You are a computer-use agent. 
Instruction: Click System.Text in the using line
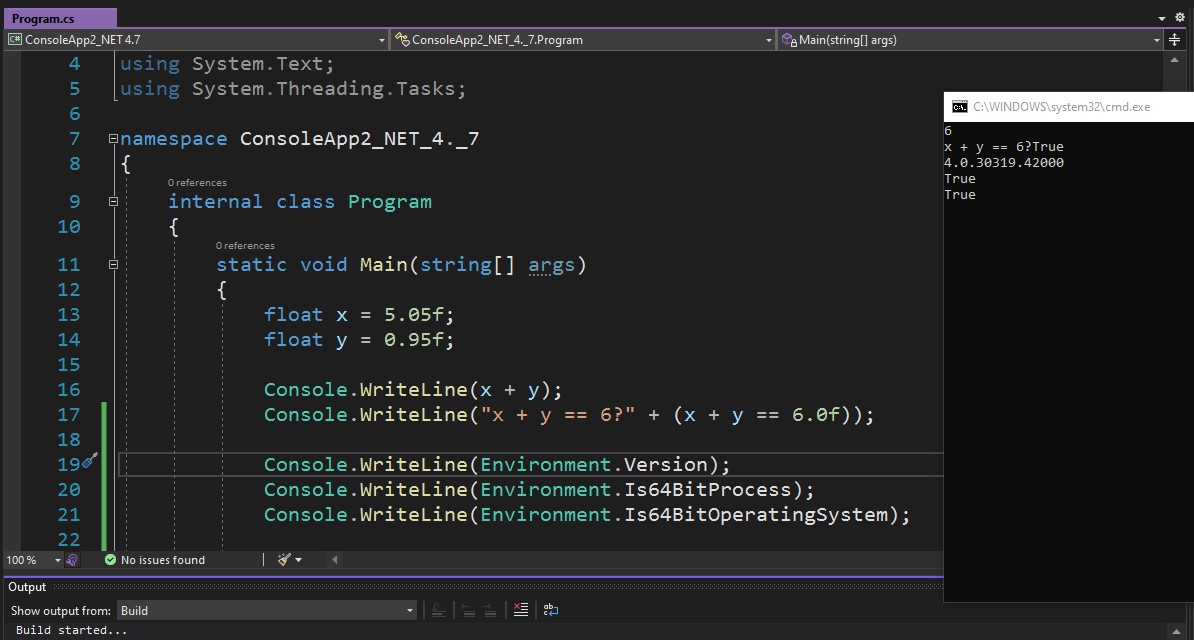click(x=257, y=63)
